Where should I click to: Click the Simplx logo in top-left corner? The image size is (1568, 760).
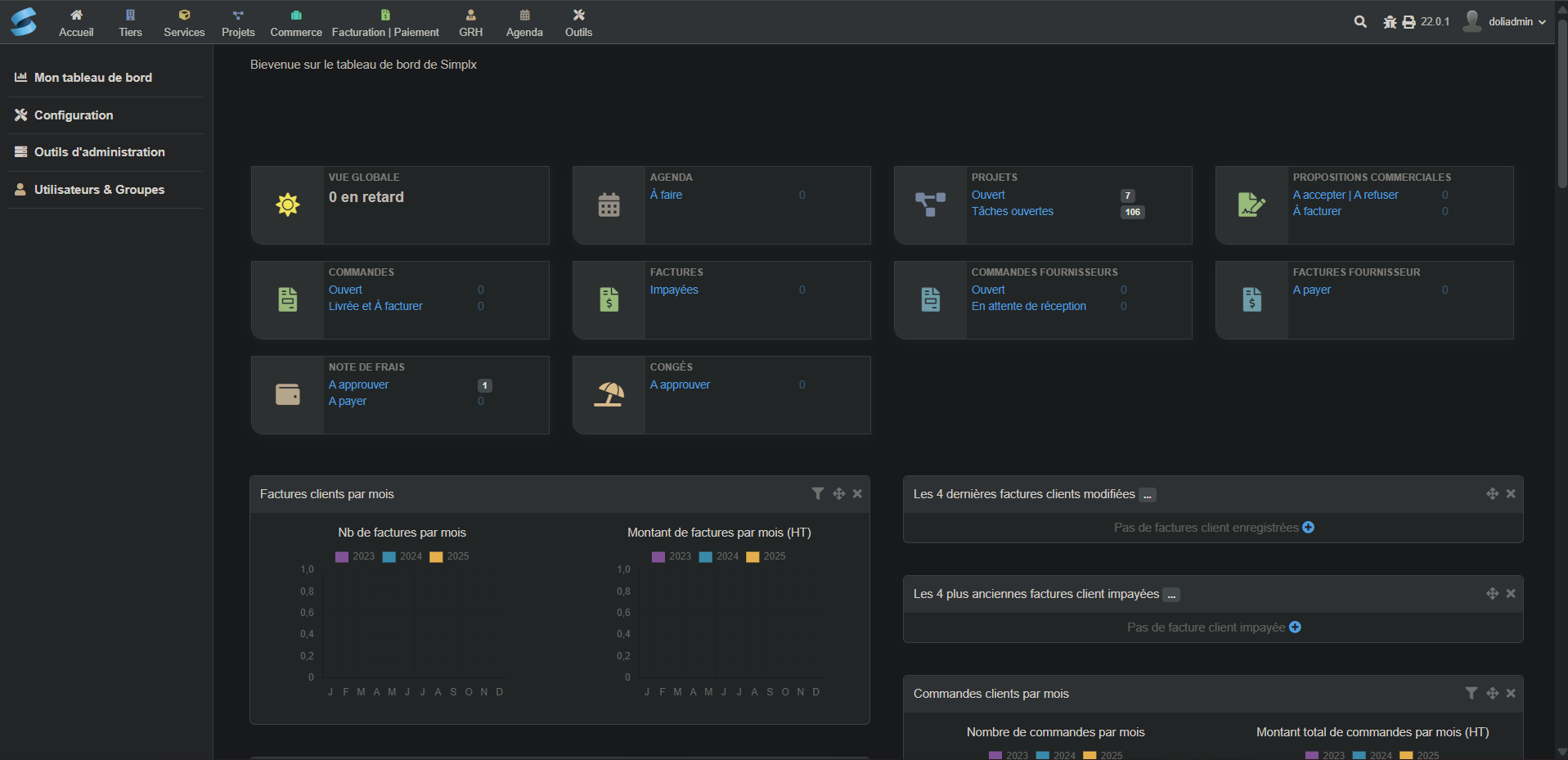click(x=24, y=21)
